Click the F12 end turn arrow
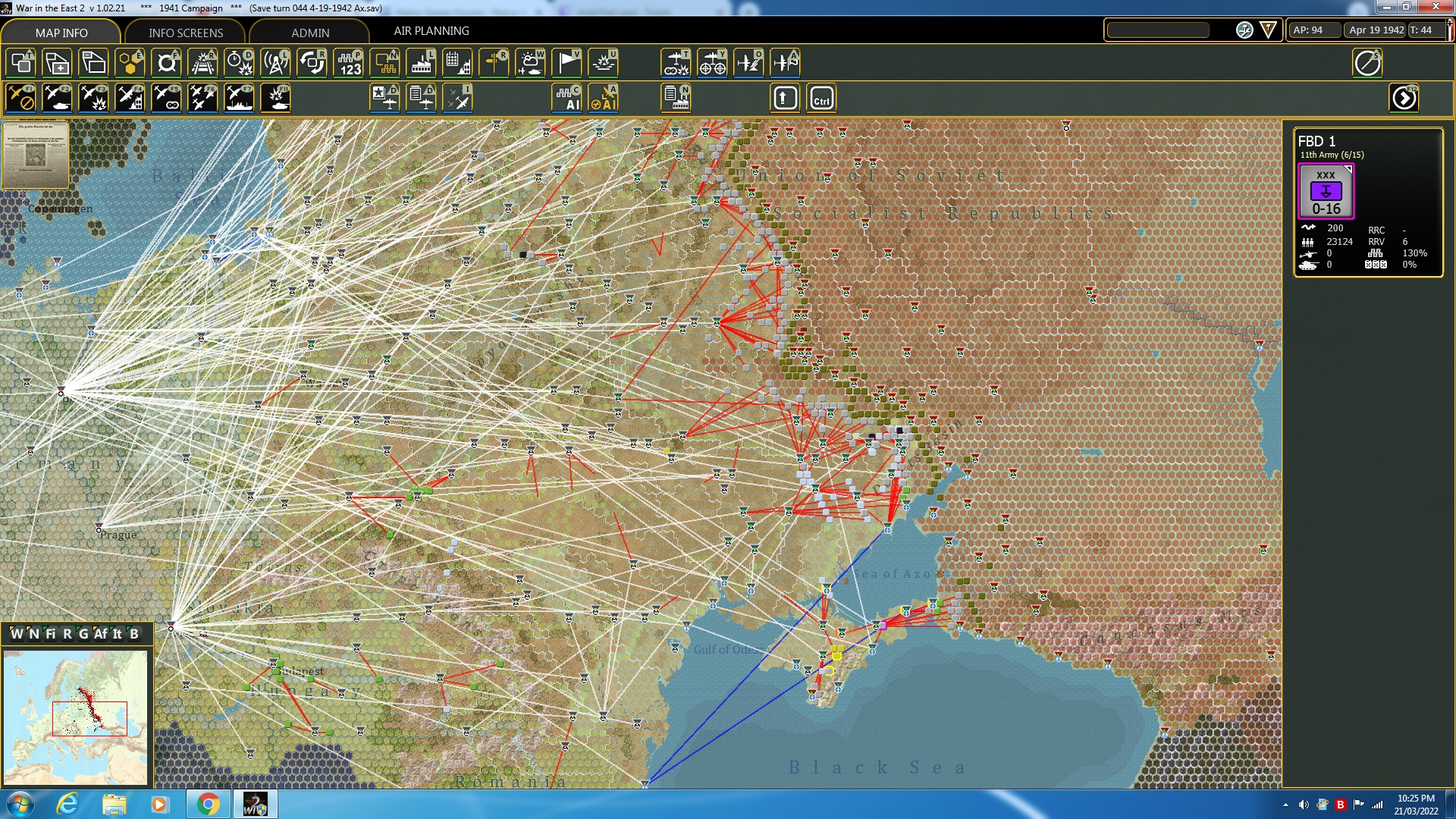Image resolution: width=1456 pixels, height=819 pixels. click(1404, 99)
